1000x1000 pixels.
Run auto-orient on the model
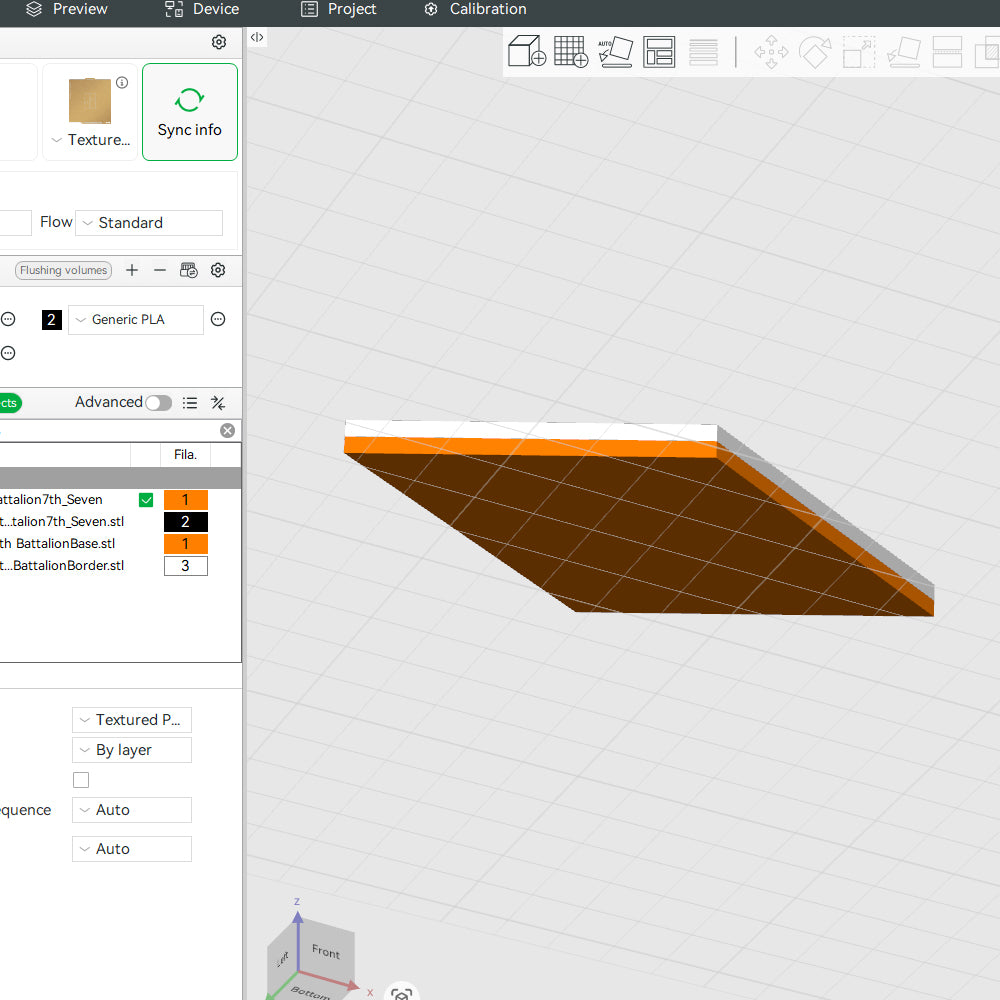tap(615, 51)
